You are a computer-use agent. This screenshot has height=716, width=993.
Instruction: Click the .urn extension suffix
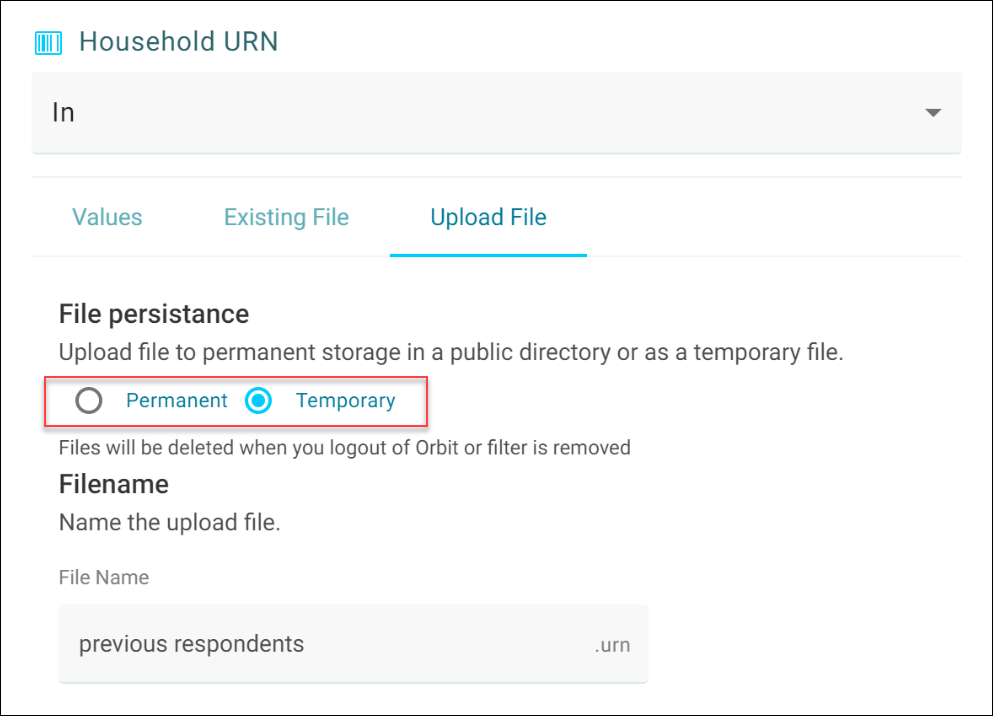tap(612, 645)
